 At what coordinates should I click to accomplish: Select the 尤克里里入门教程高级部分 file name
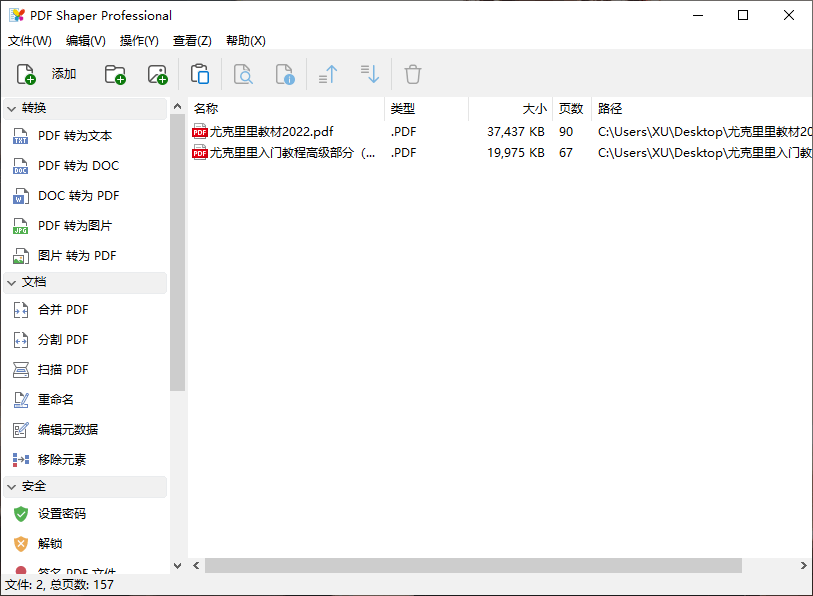tap(292, 153)
